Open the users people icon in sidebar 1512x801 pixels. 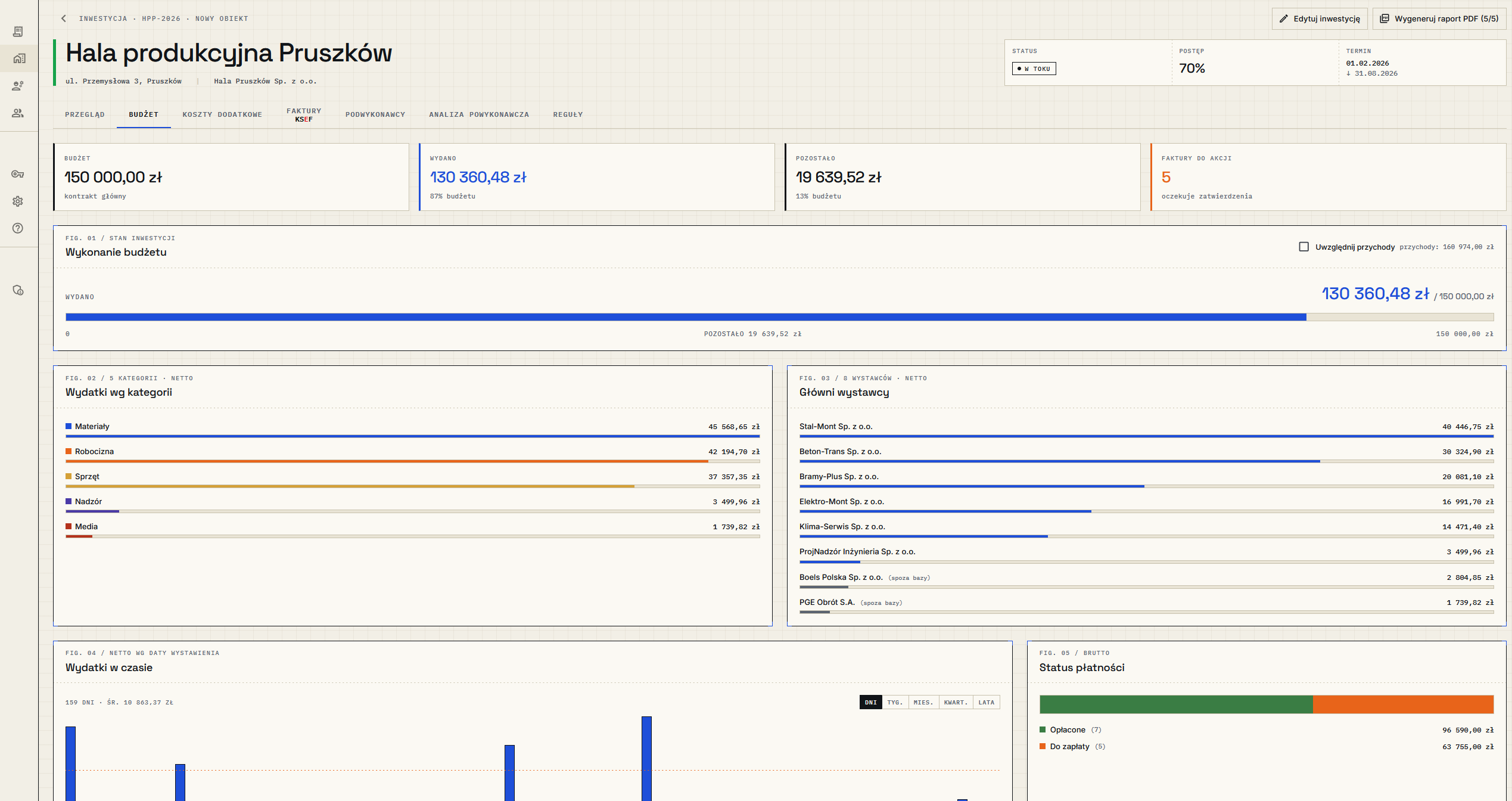tap(18, 113)
